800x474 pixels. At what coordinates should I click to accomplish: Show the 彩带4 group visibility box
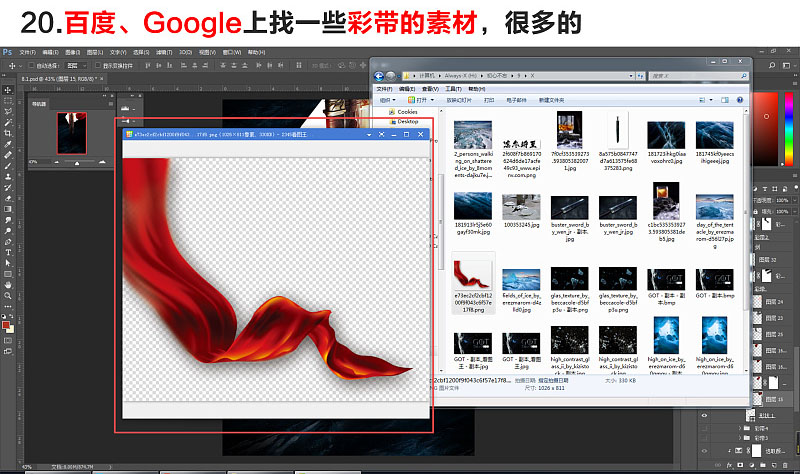(x=705, y=428)
